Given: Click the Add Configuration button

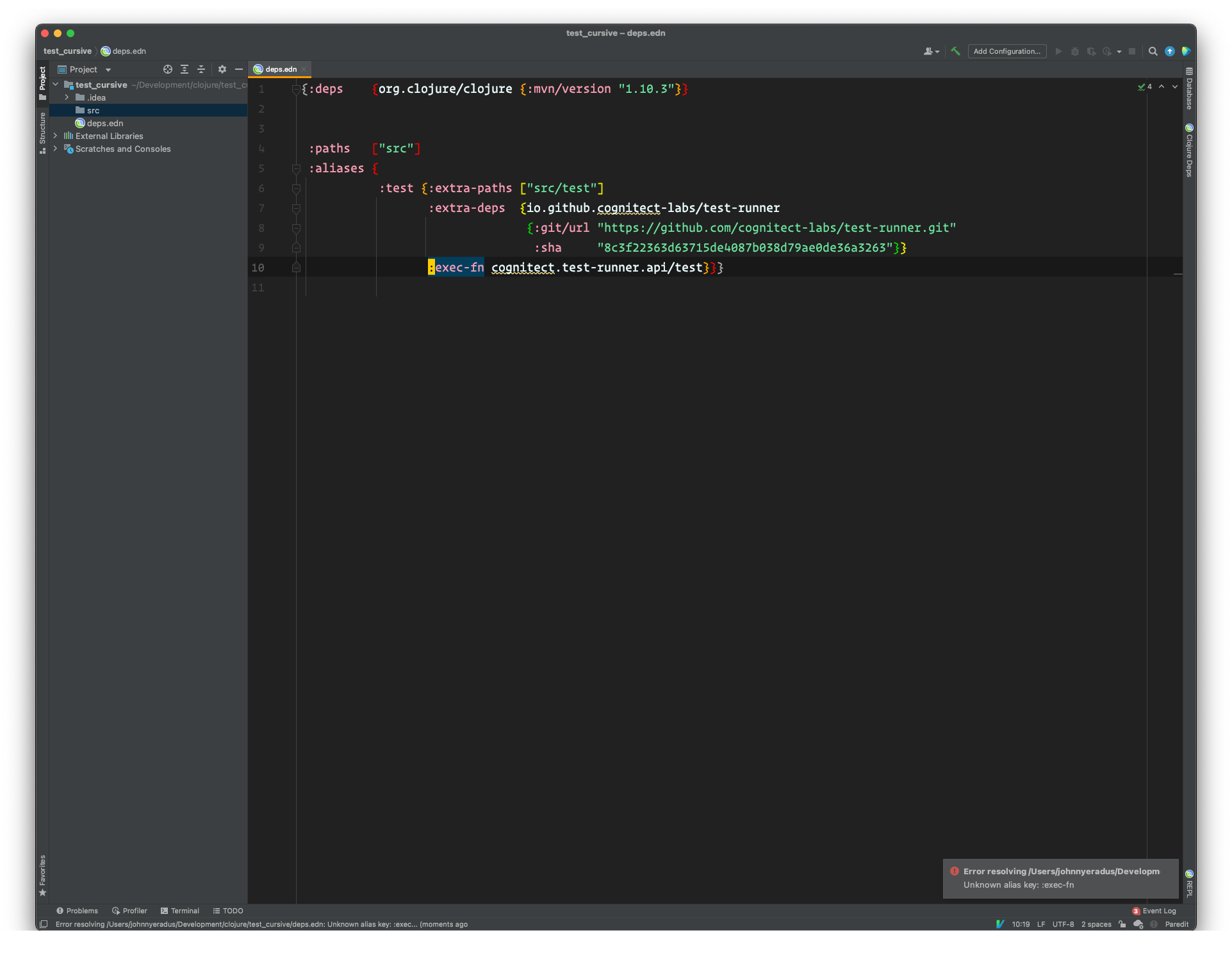Looking at the screenshot, I should coord(1006,51).
